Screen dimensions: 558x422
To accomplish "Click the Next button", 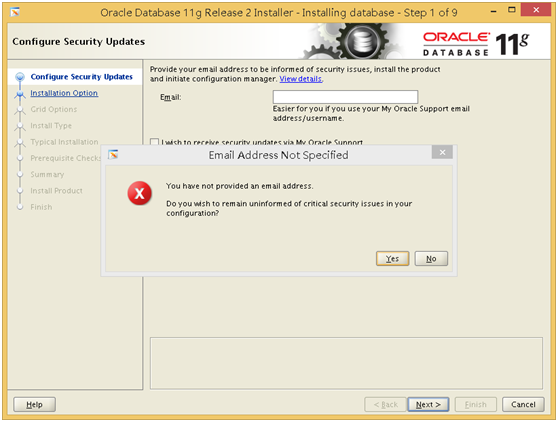I will point(428,404).
